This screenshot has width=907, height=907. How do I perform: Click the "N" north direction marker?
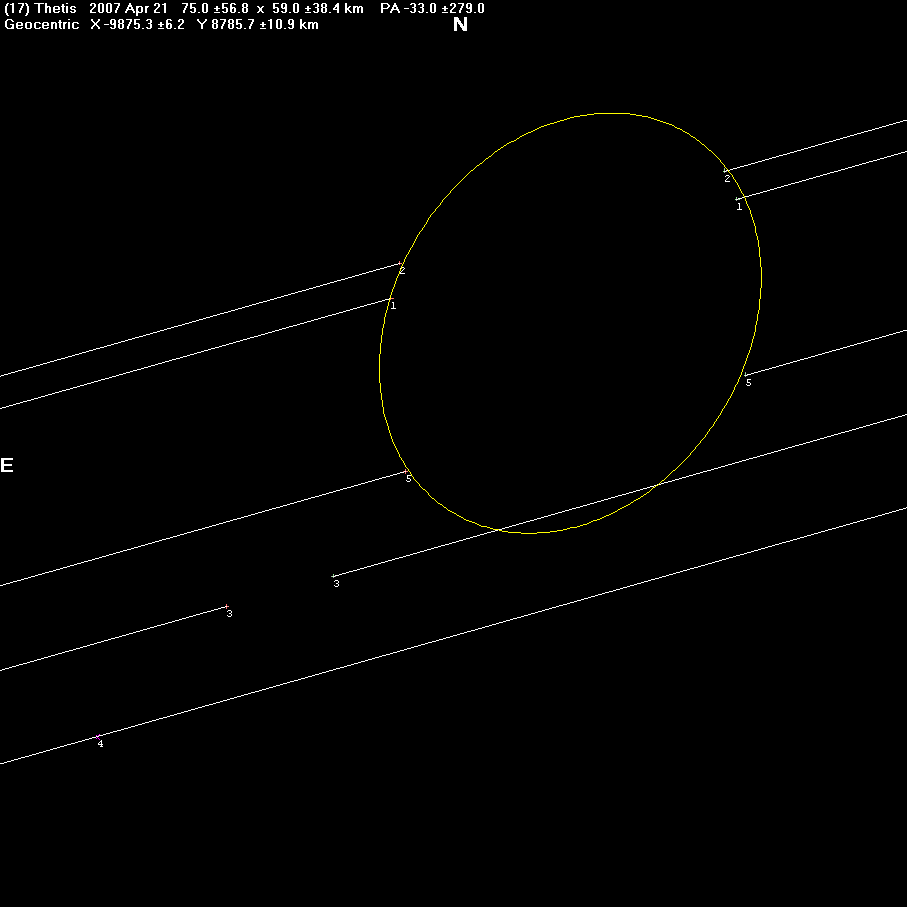point(460,24)
